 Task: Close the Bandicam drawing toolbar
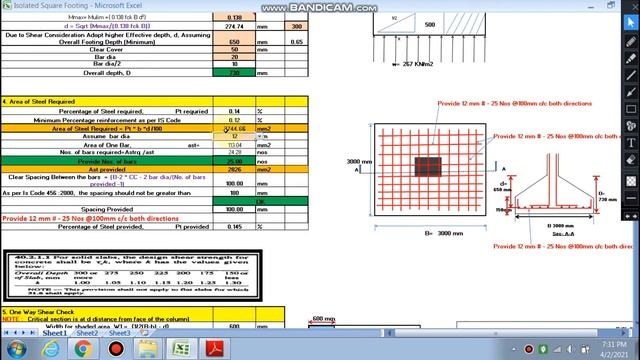pos(635,6)
